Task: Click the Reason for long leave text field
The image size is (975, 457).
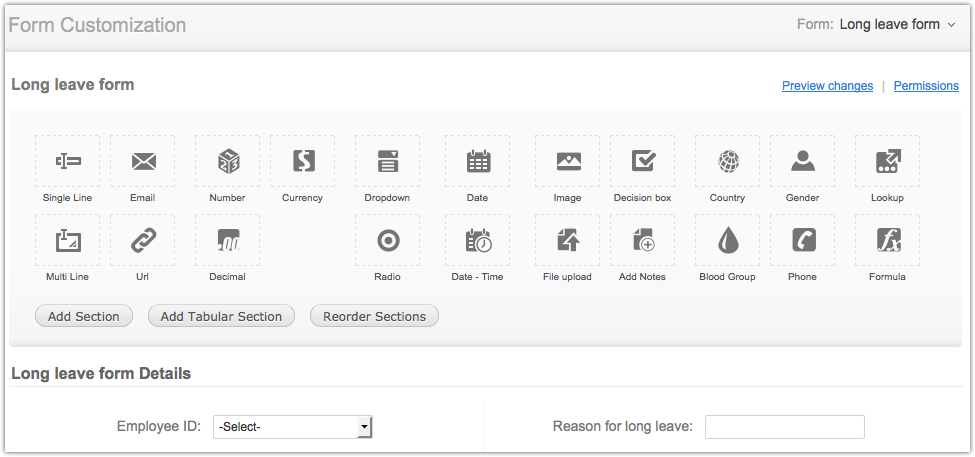Action: pos(784,427)
